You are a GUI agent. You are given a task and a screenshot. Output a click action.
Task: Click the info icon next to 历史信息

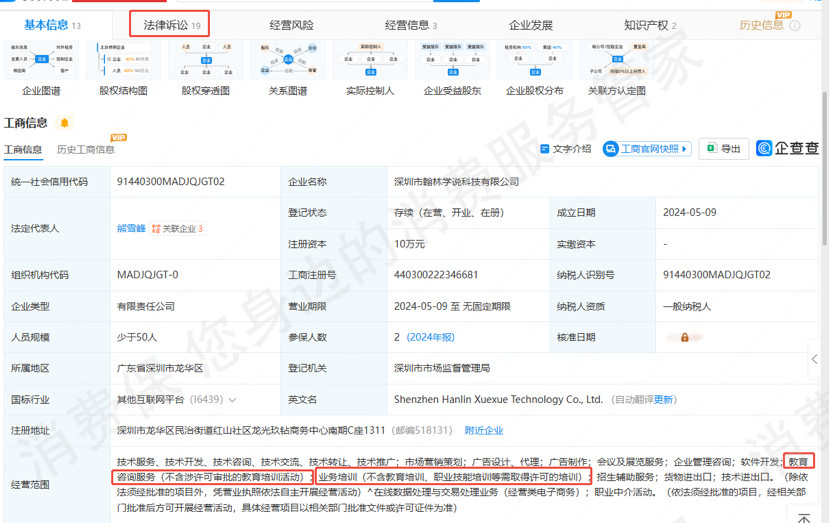pos(795,25)
